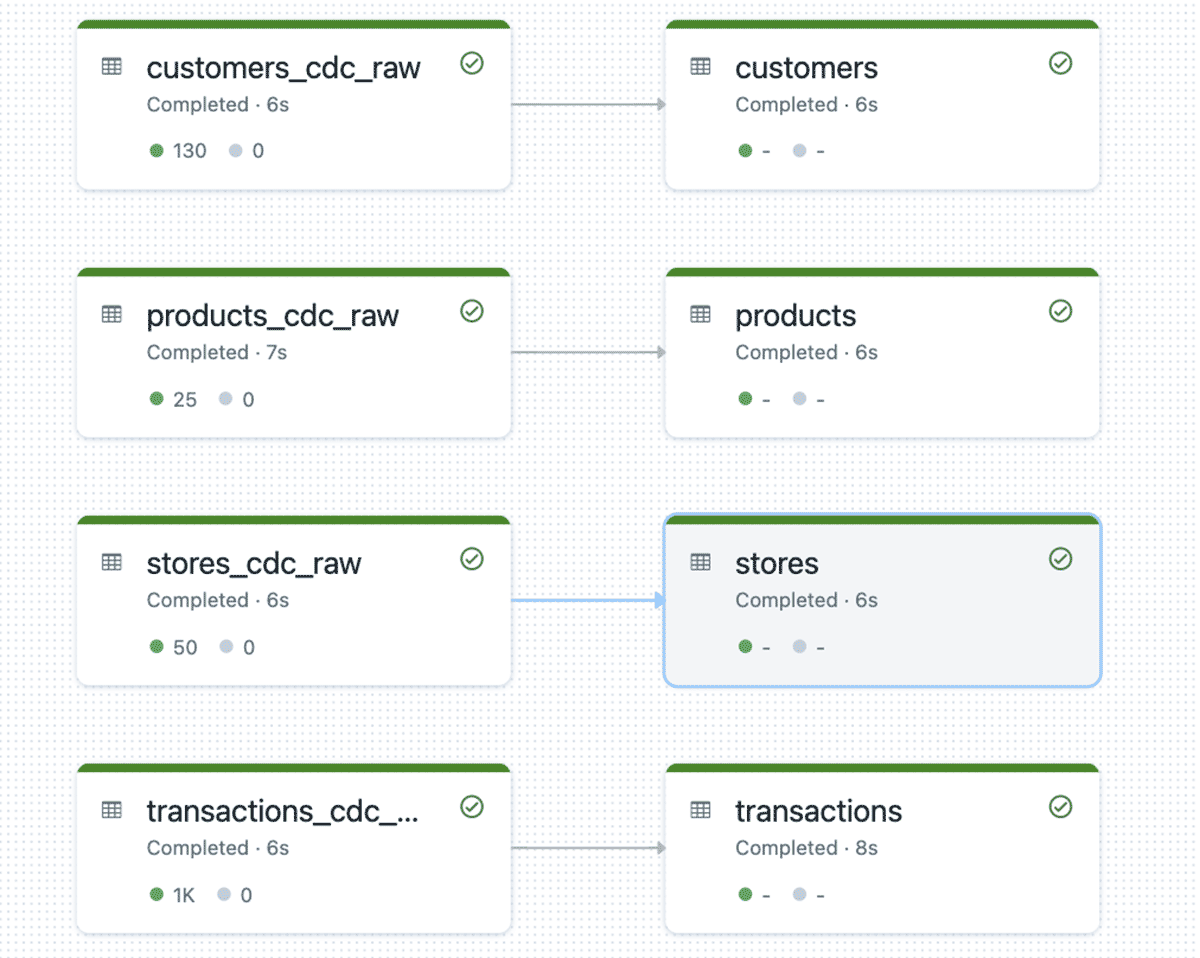
Task: Select the customers_cdc_raw node title
Action: point(283,68)
